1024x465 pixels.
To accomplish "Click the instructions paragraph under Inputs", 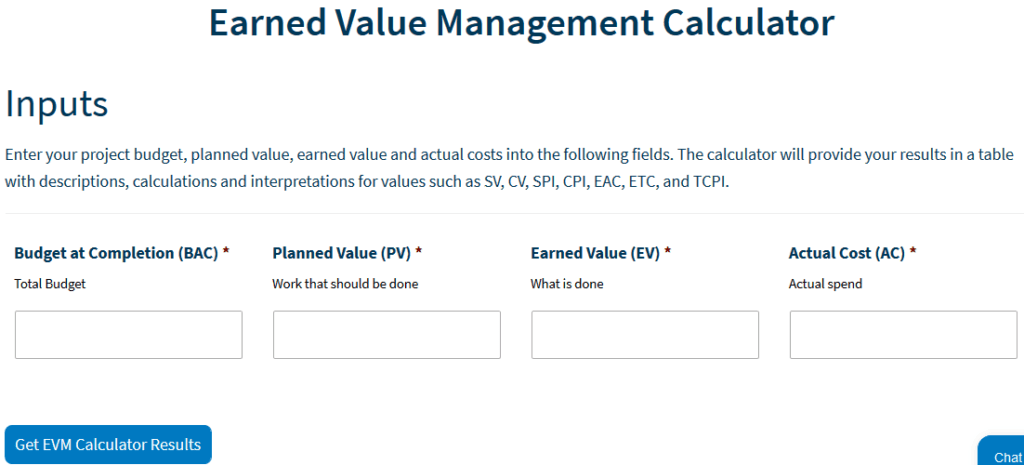I will [x=509, y=169].
